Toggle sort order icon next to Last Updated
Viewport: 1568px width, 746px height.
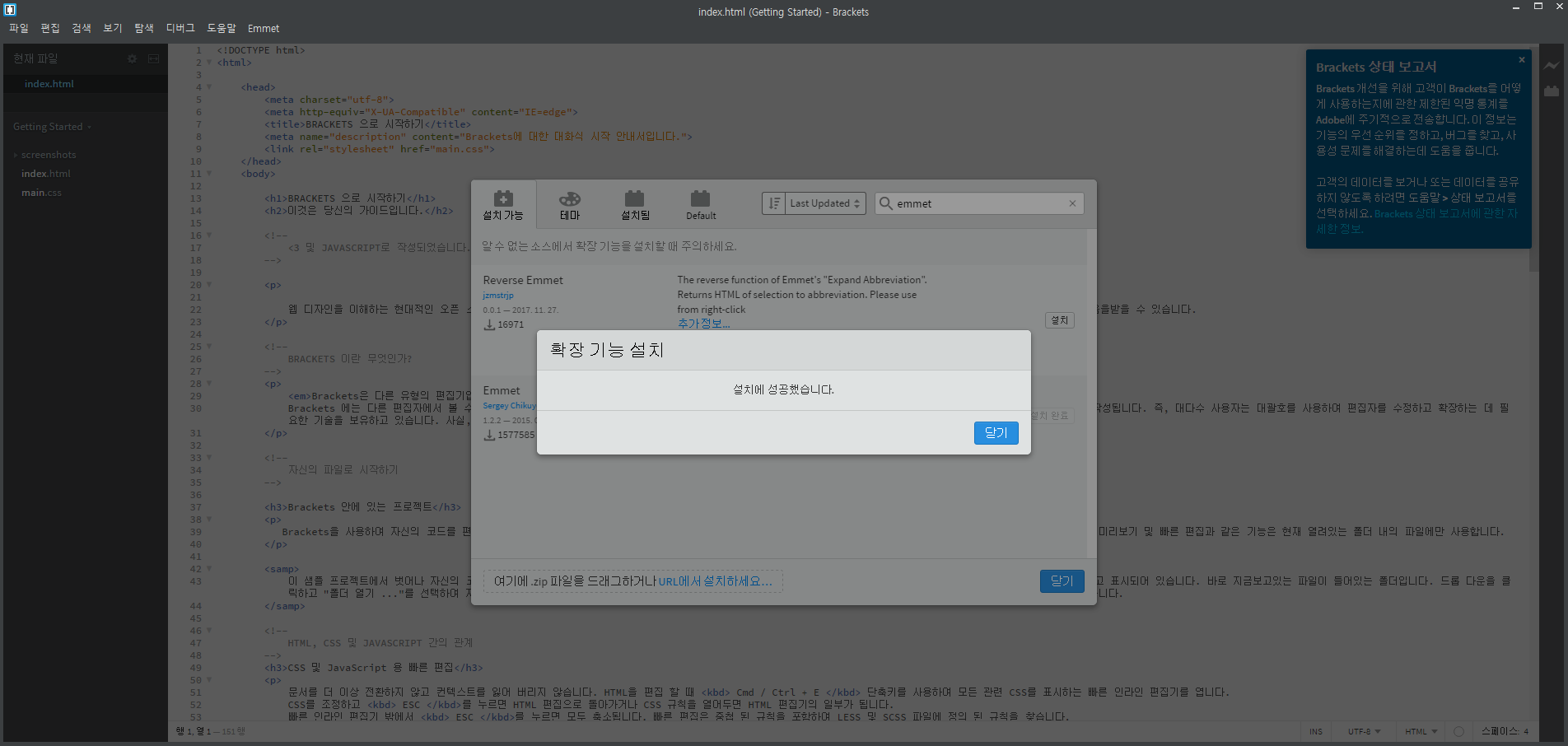pyautogui.click(x=773, y=203)
